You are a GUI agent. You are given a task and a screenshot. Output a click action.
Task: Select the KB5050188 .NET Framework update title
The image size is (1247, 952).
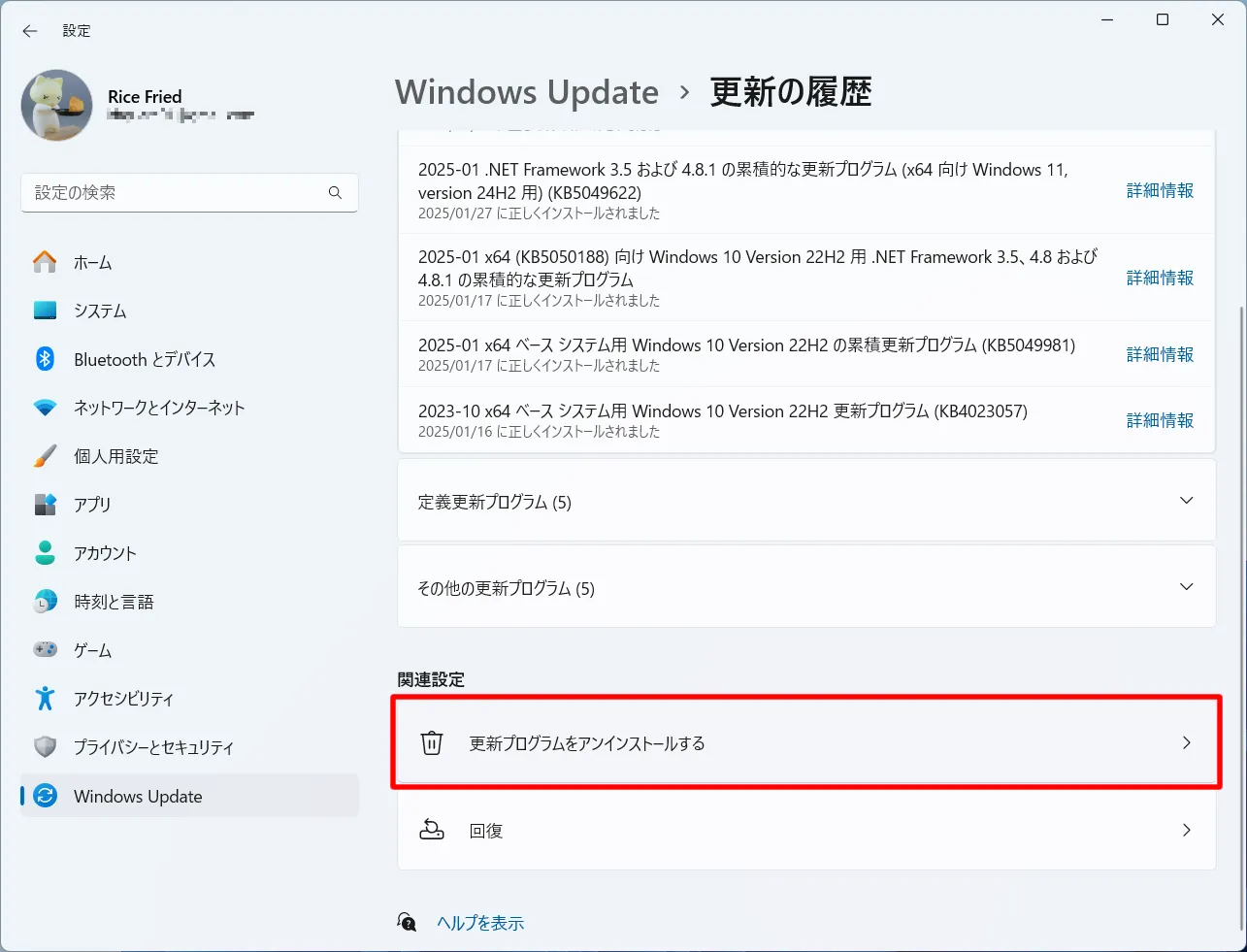coord(758,268)
